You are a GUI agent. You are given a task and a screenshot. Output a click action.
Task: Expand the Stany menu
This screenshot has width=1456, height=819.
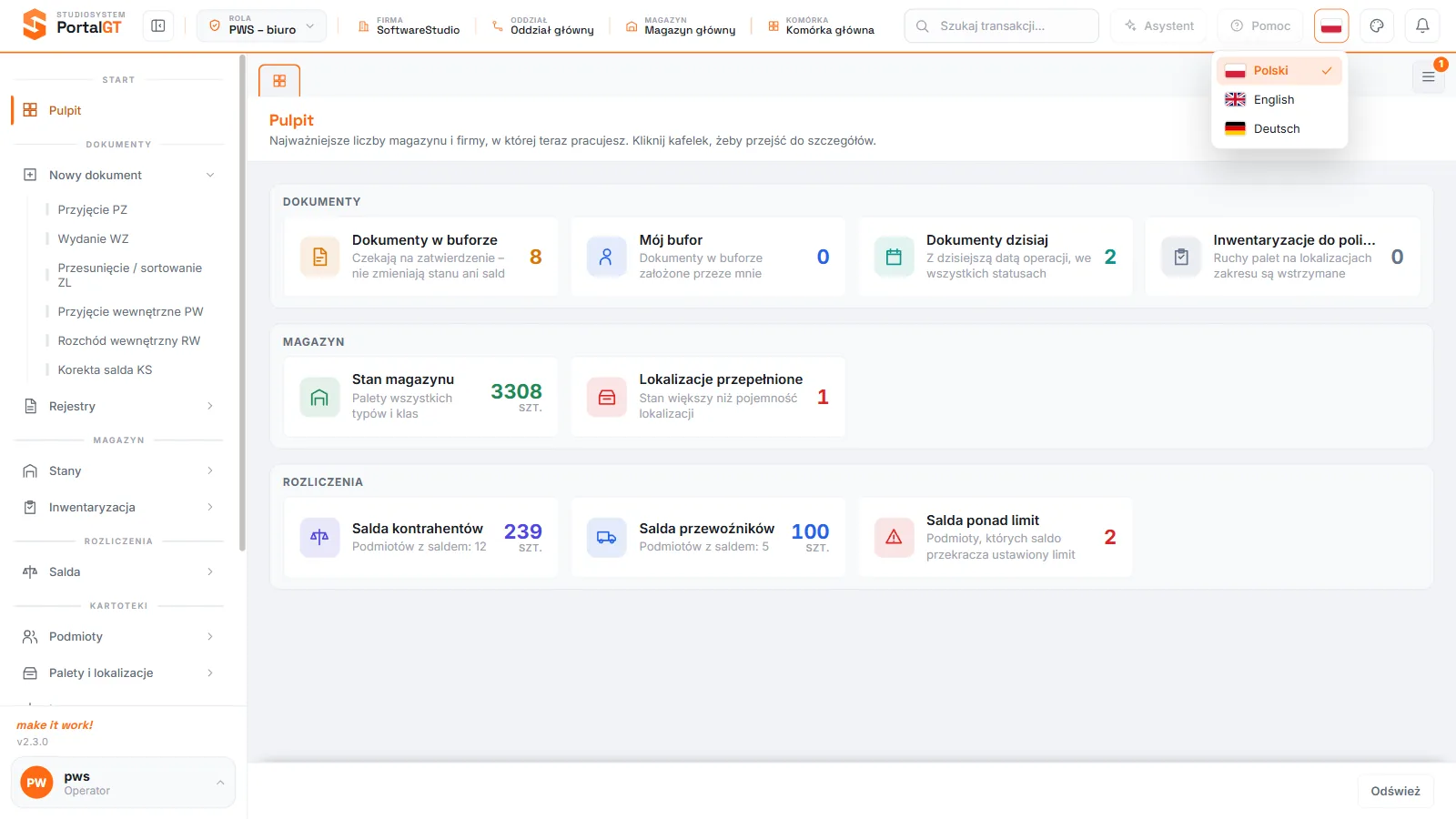point(120,470)
